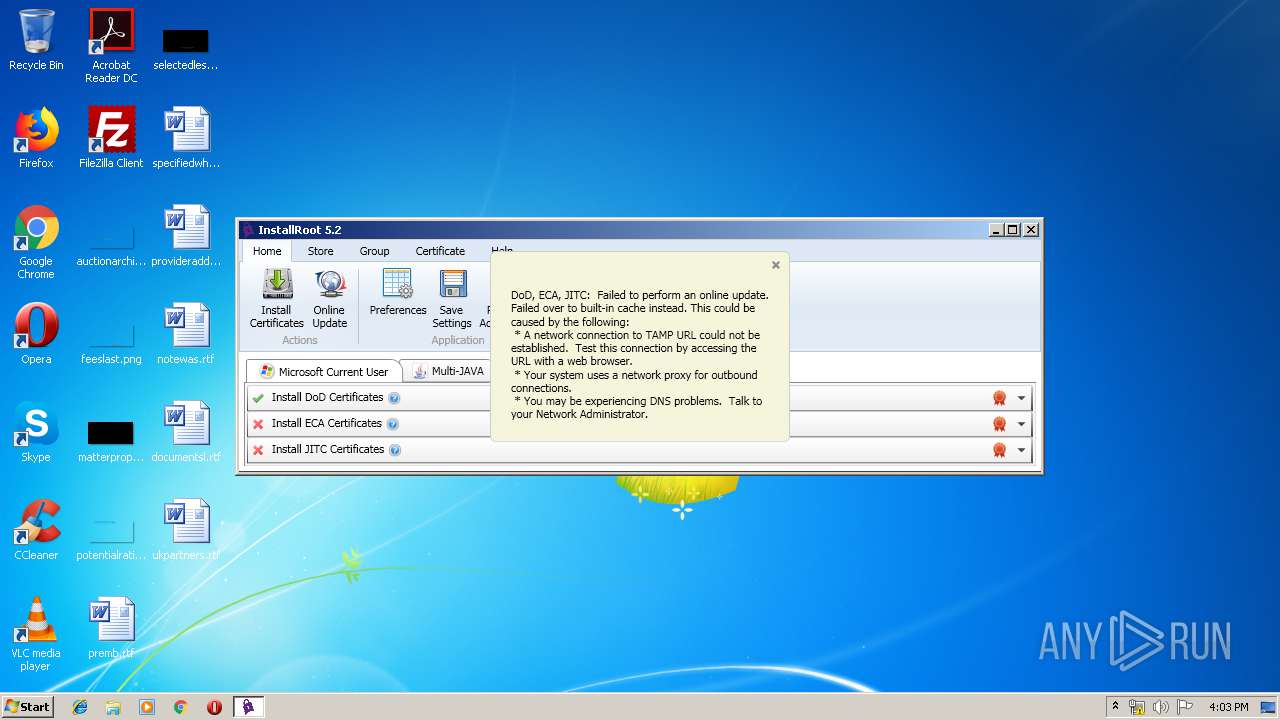Select the premb.rtf desktop file
The image size is (1280, 720).
tap(111, 628)
